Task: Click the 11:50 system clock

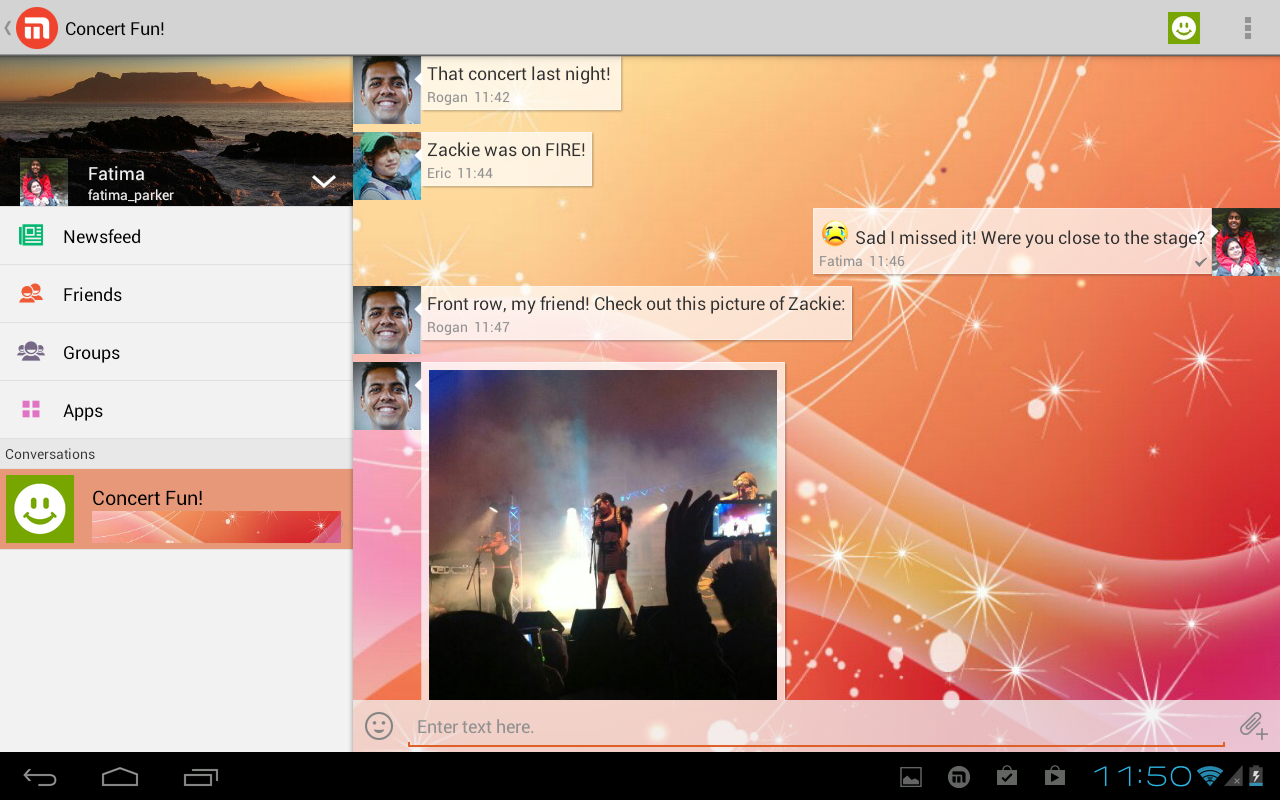Action: 1142,776
